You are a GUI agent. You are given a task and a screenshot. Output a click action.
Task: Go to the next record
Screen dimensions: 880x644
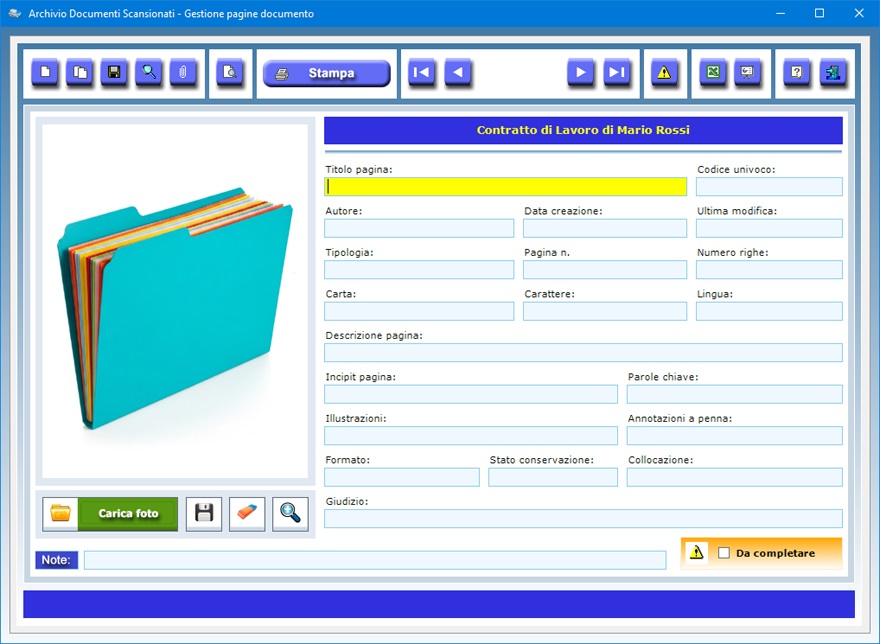[581, 73]
